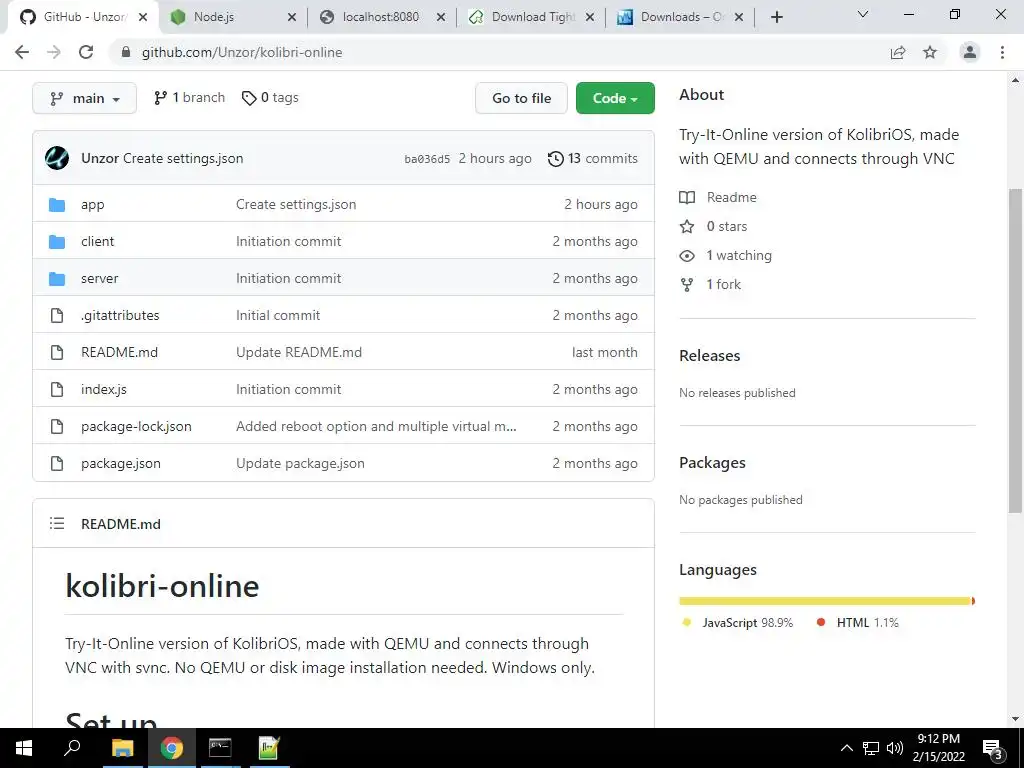Open the Update README.md commit message
Screen dimensions: 1024x768
point(298,352)
